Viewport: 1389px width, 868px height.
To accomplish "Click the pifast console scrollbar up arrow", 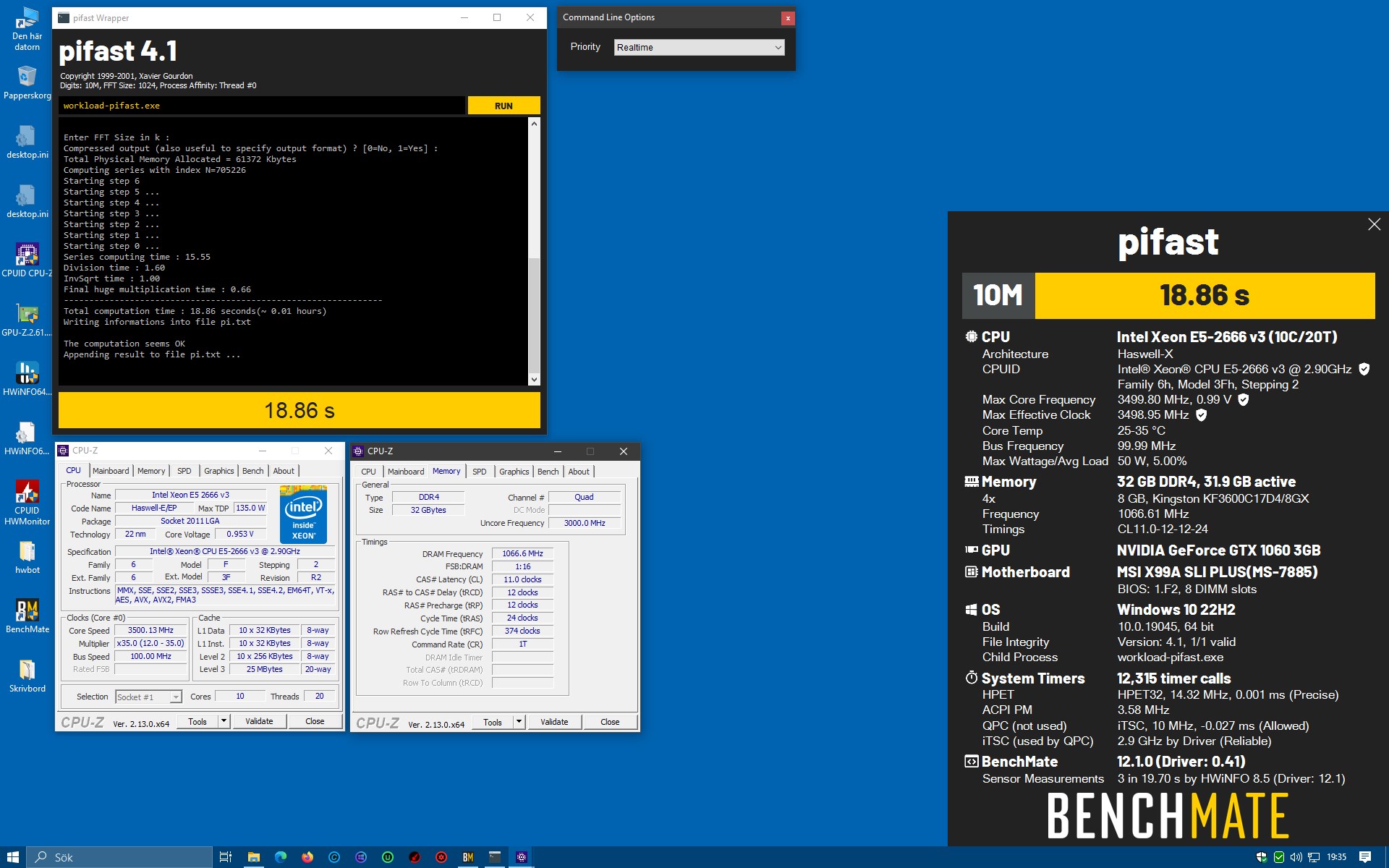I will coord(534,124).
